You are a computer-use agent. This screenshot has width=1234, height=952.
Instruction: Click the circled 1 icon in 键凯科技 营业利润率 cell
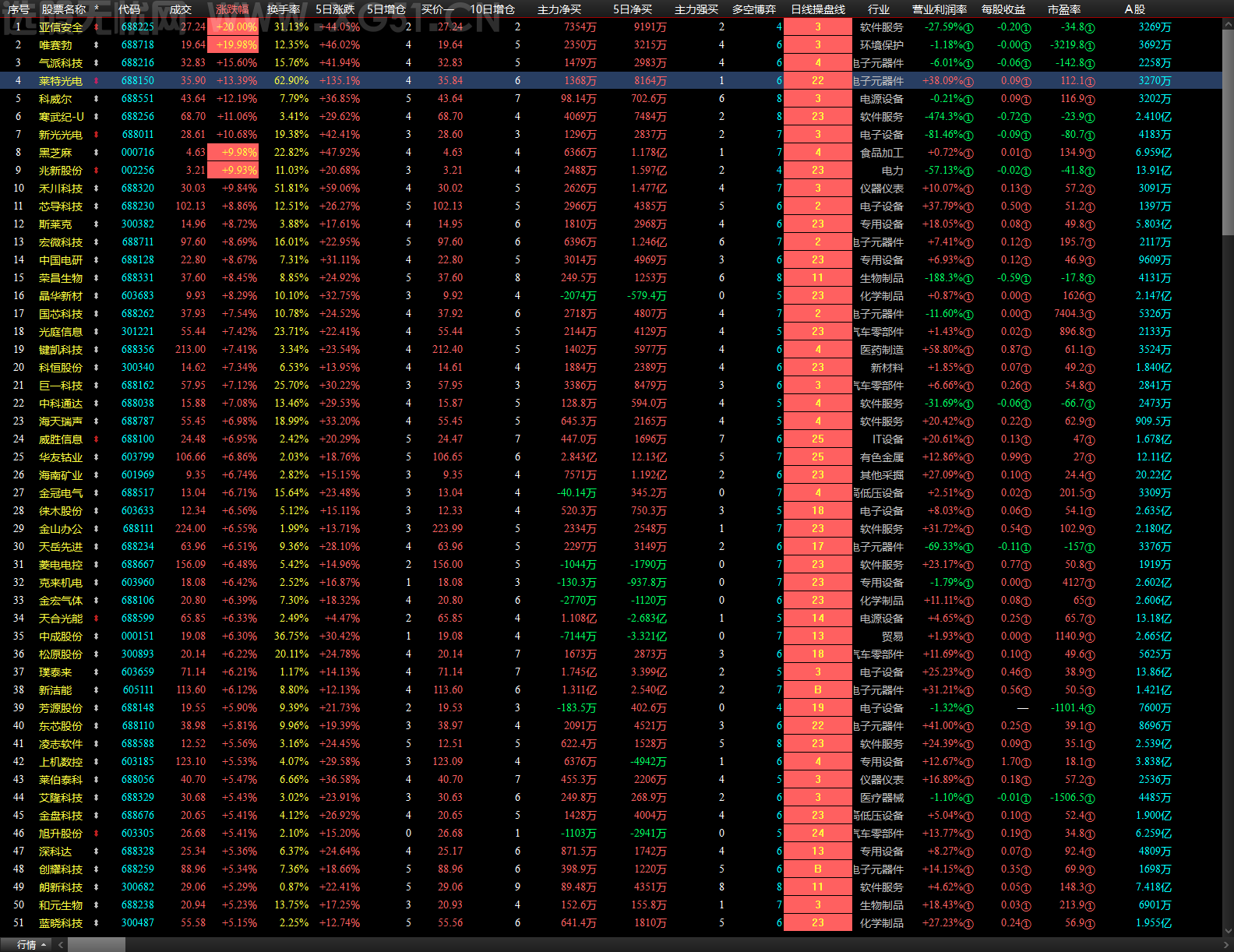click(969, 351)
